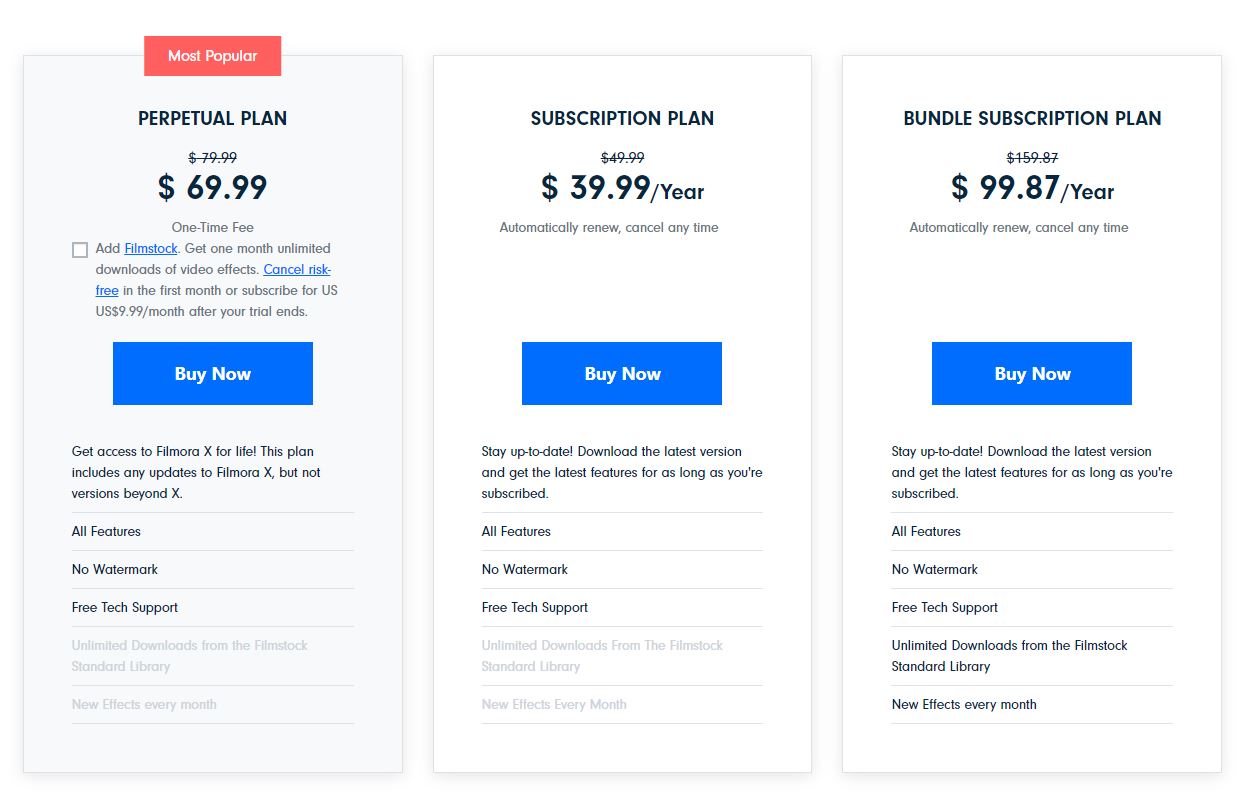Click the struck-through $159.87 price
Screen dimensions: 1246x792
tap(1032, 158)
